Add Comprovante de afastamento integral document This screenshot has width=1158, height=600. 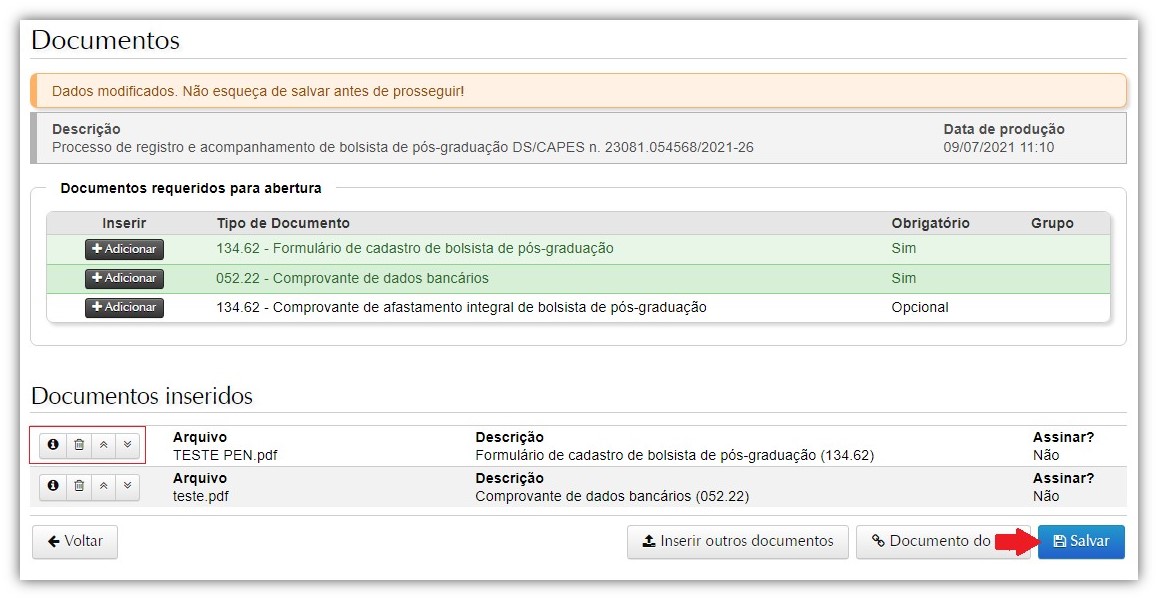(124, 307)
